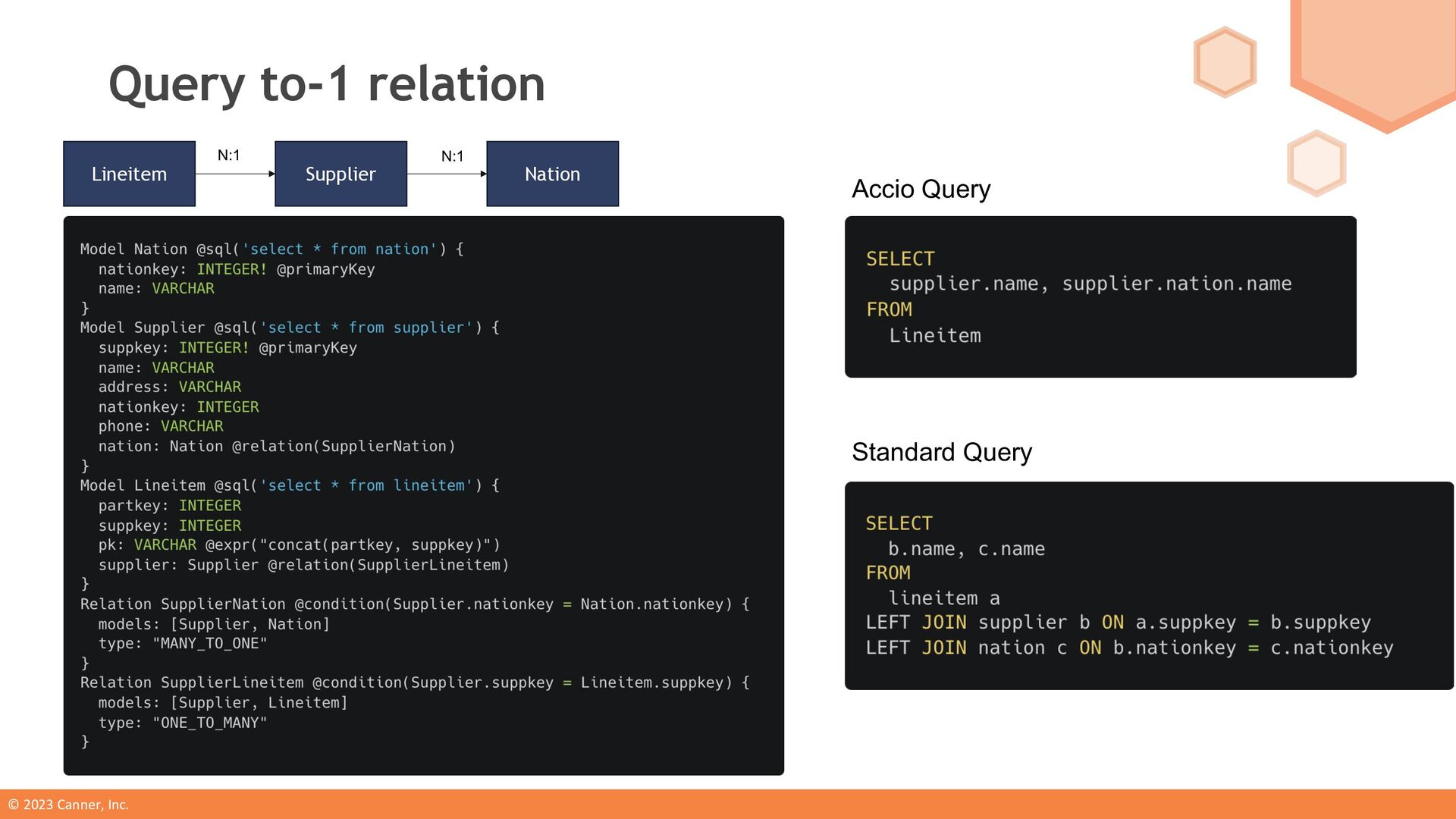Click the Model Lineitem definition line
Image resolution: width=1456 pixels, height=819 pixels.
pos(289,485)
